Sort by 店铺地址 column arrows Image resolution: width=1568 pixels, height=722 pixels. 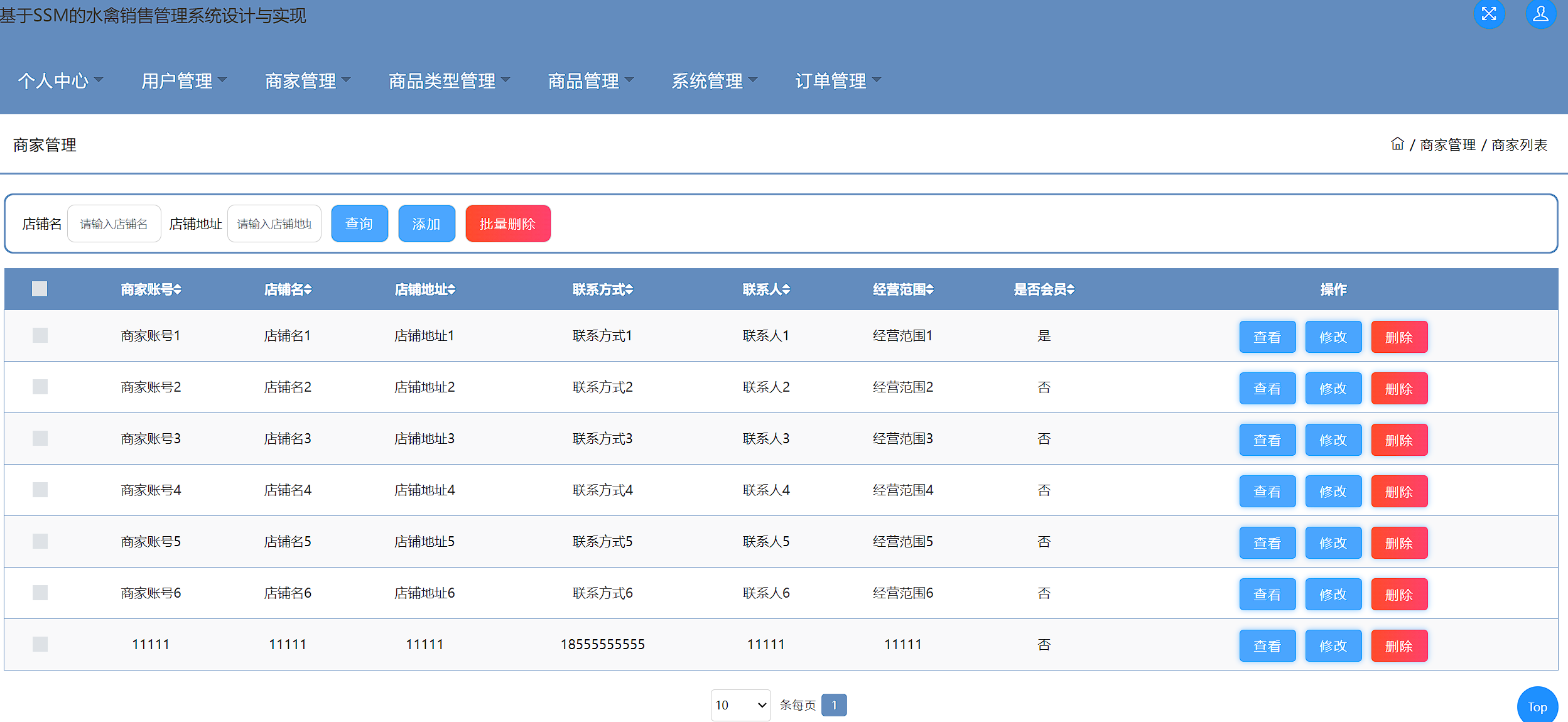point(451,289)
